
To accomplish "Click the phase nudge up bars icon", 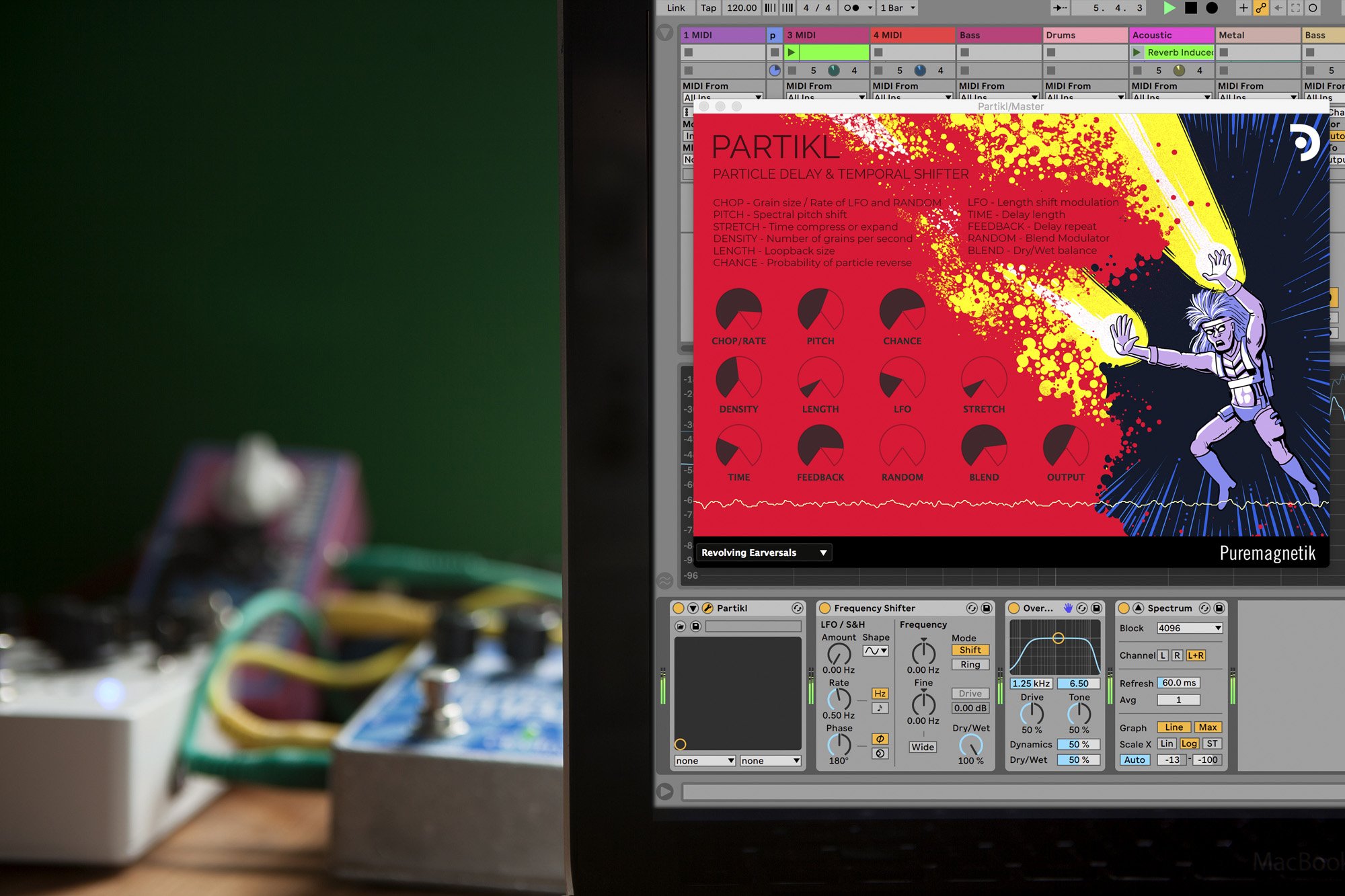I will [x=787, y=8].
